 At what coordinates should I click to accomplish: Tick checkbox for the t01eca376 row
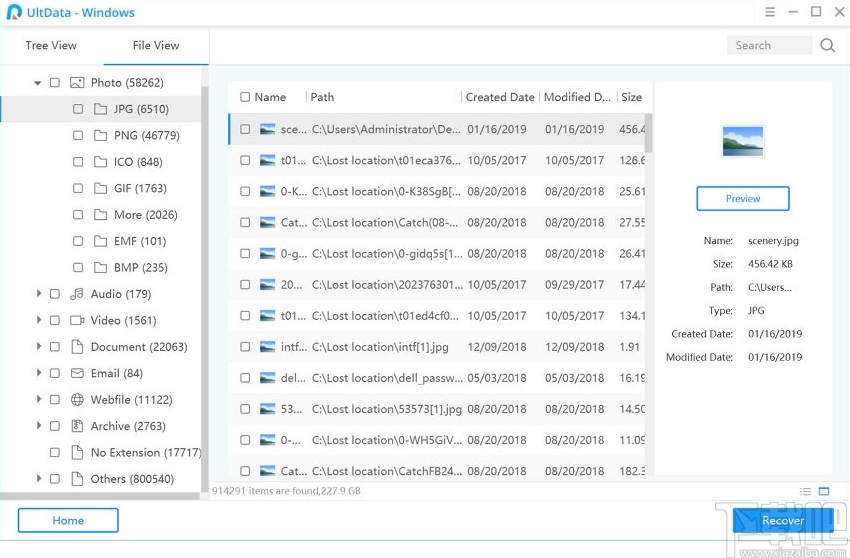(x=245, y=161)
